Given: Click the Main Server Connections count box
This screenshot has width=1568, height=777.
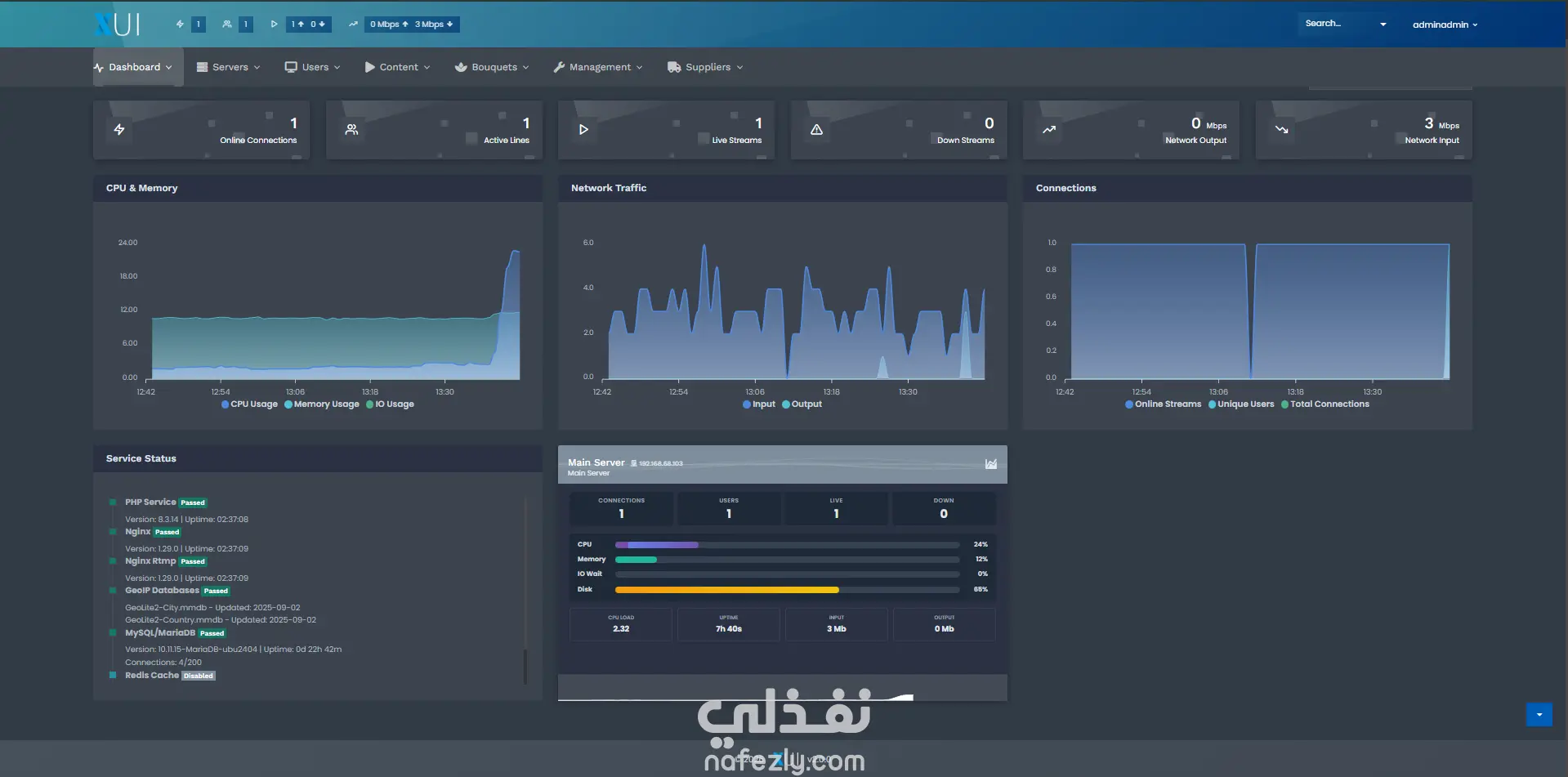Looking at the screenshot, I should (x=621, y=508).
